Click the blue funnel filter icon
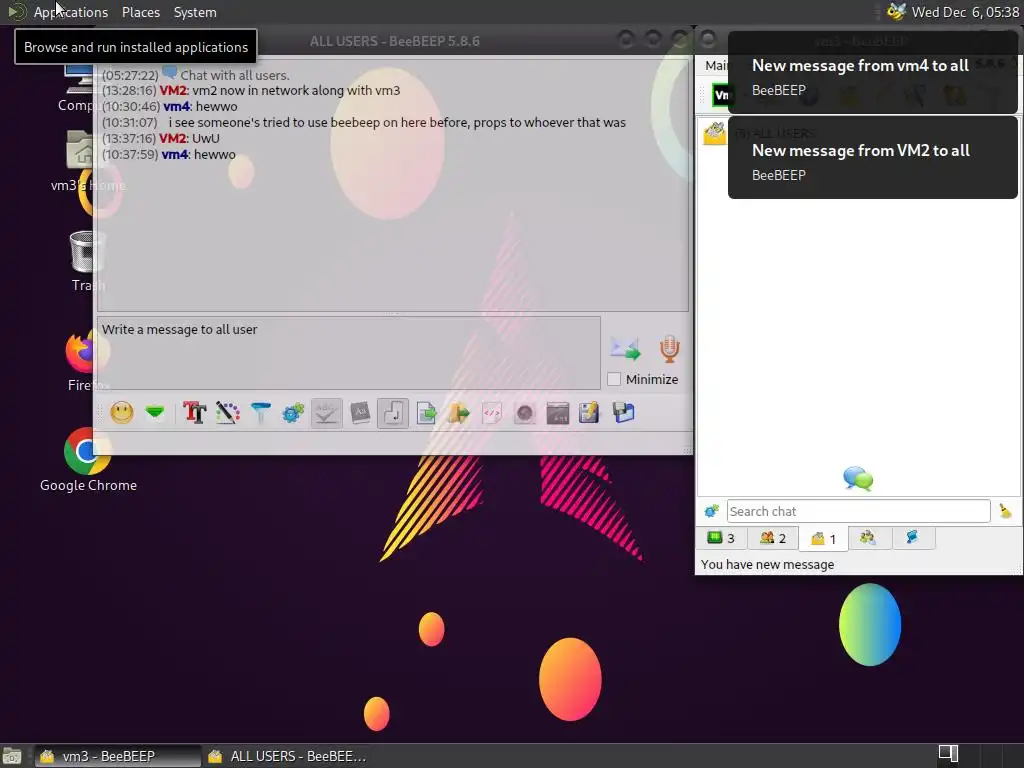 [x=260, y=413]
